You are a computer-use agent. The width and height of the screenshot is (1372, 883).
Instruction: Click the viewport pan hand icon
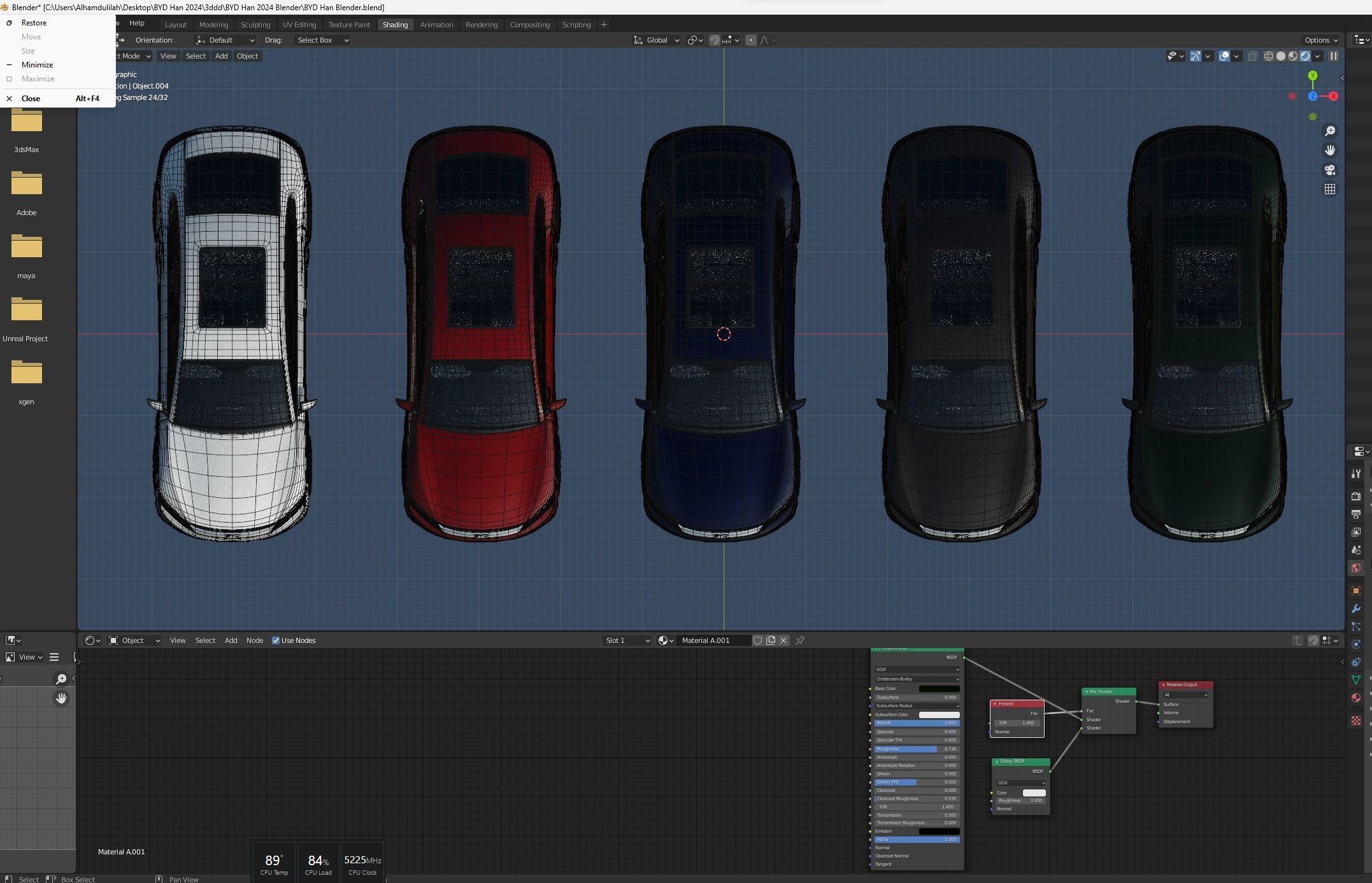1330,150
